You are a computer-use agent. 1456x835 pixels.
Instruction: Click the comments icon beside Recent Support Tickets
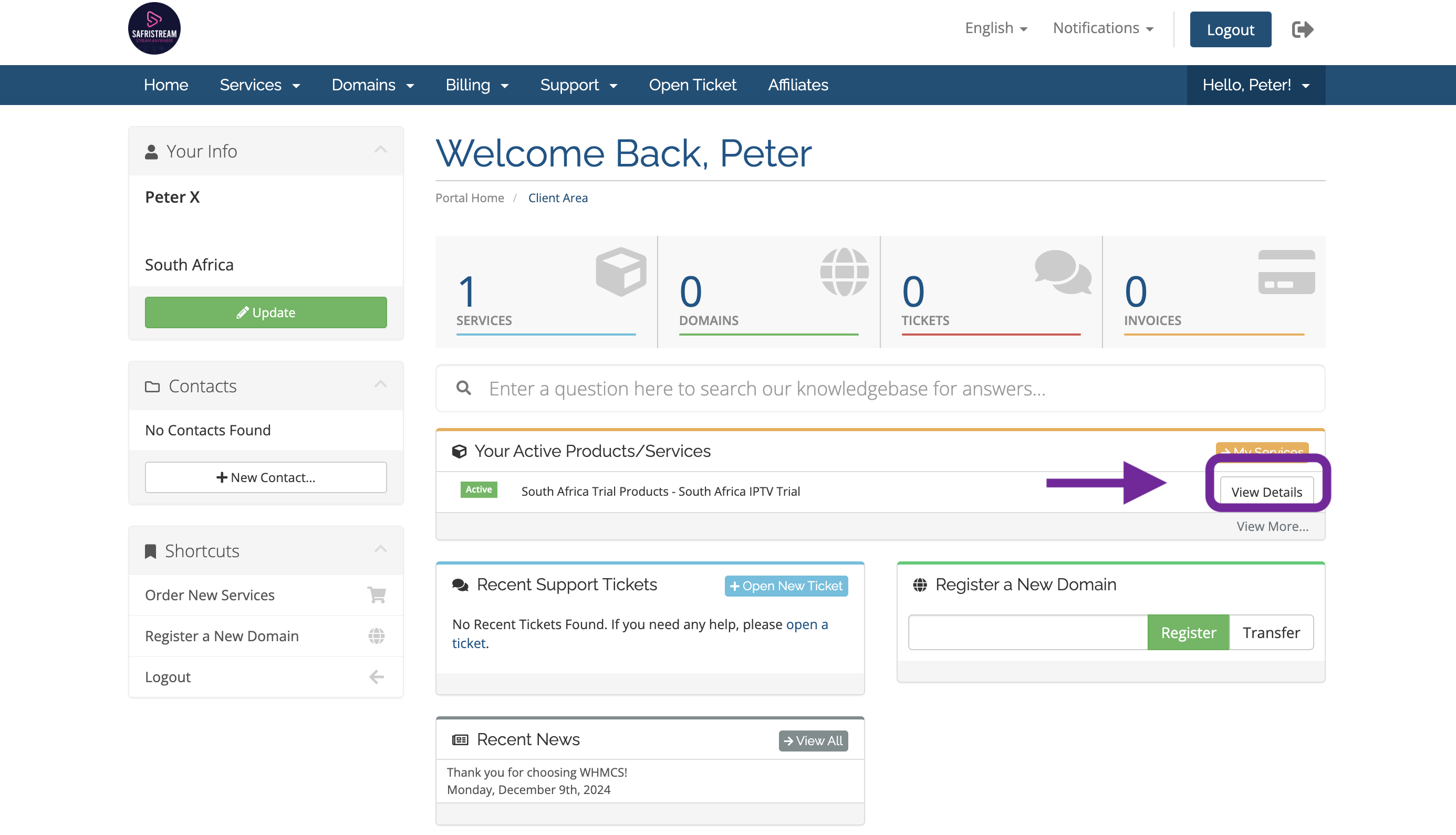point(460,585)
